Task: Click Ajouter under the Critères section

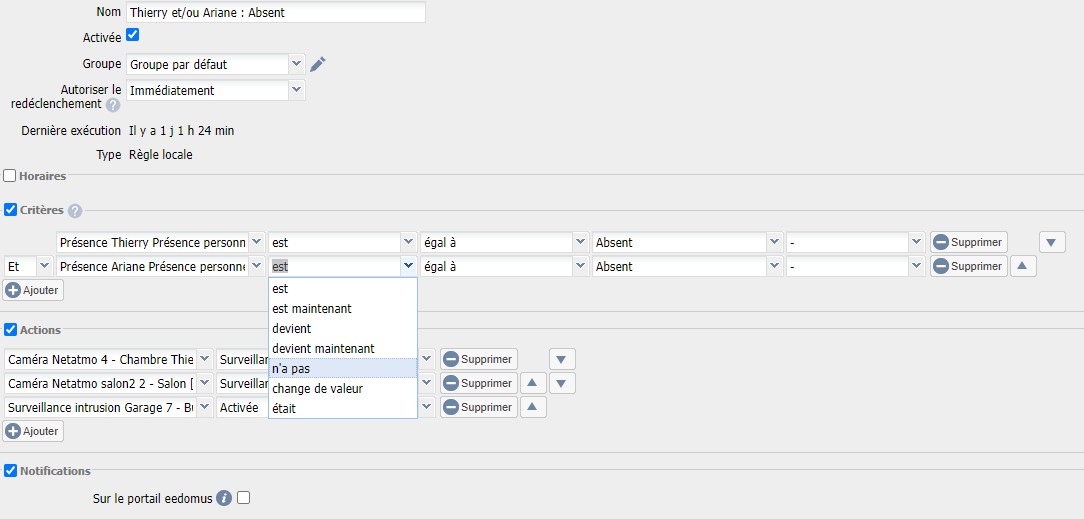Action: coord(33,290)
